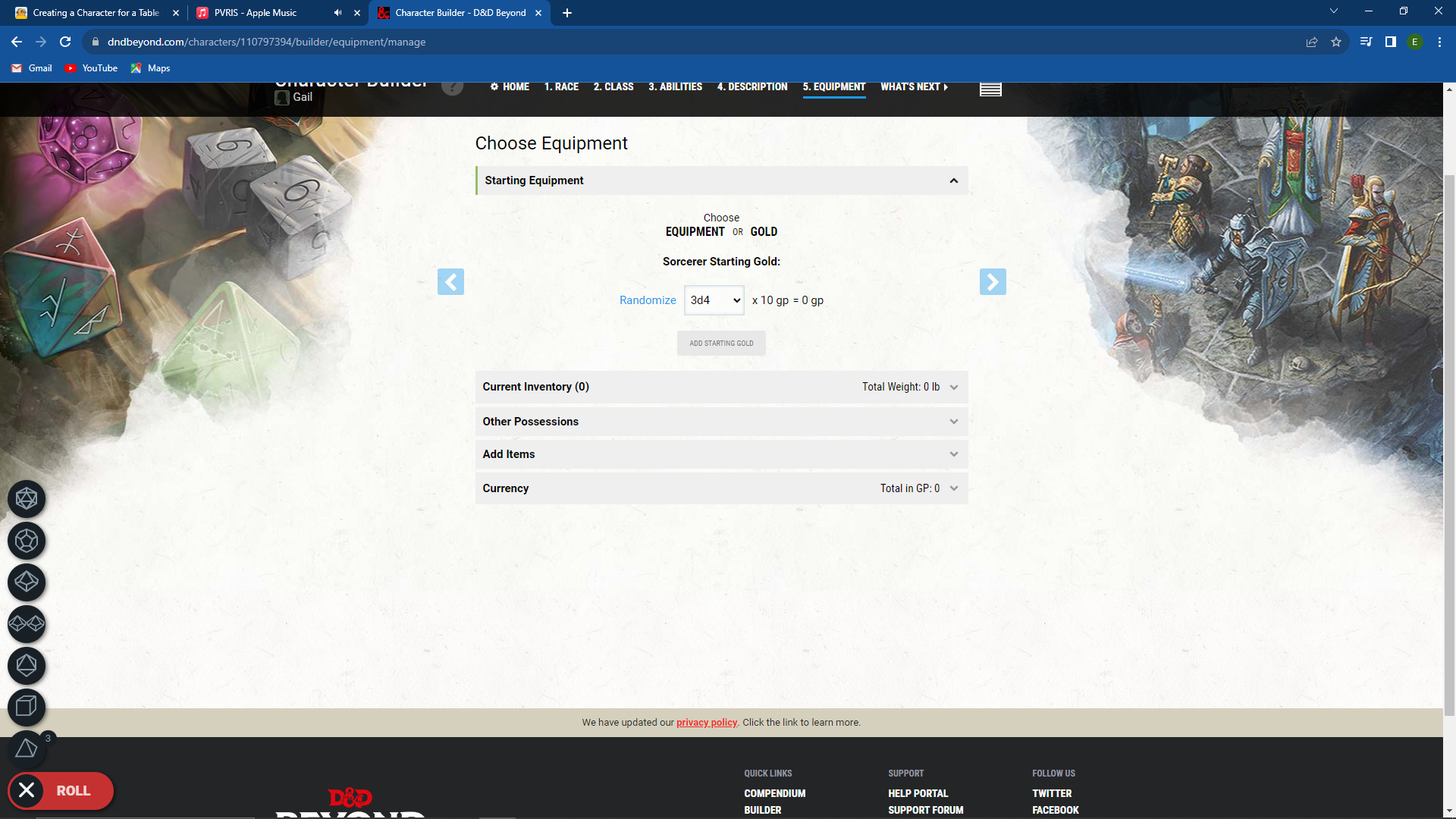The image size is (1456, 819).
Task: Expand Other Possessions section
Action: [721, 422]
